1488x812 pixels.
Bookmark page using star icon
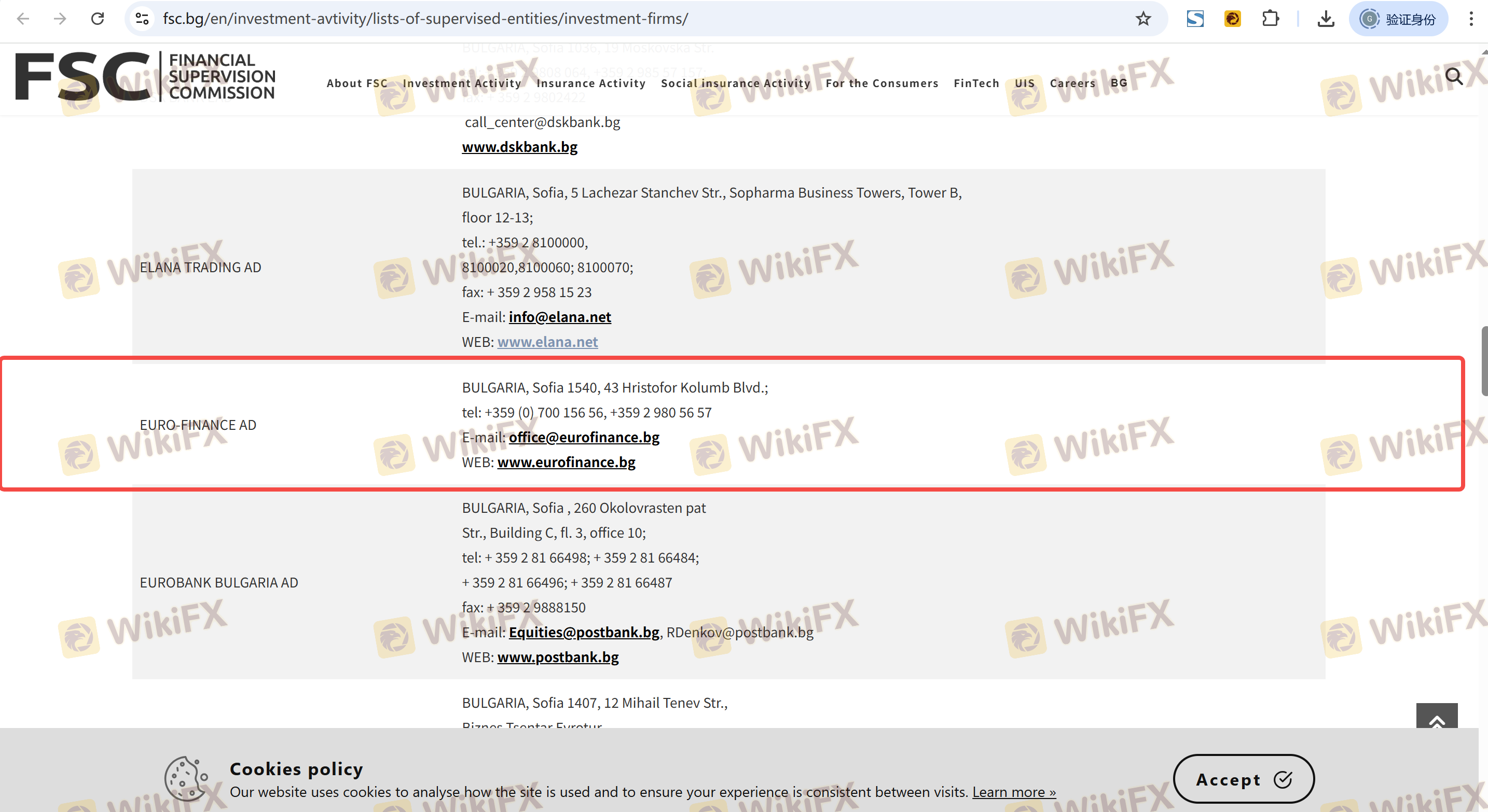tap(1143, 19)
